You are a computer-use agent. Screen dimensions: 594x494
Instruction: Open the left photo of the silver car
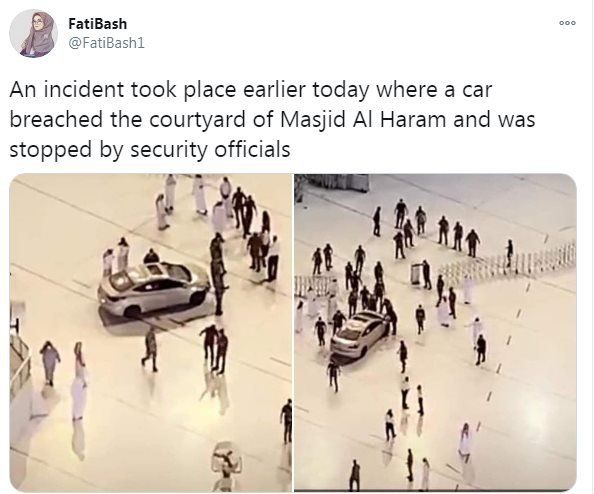tap(150, 332)
